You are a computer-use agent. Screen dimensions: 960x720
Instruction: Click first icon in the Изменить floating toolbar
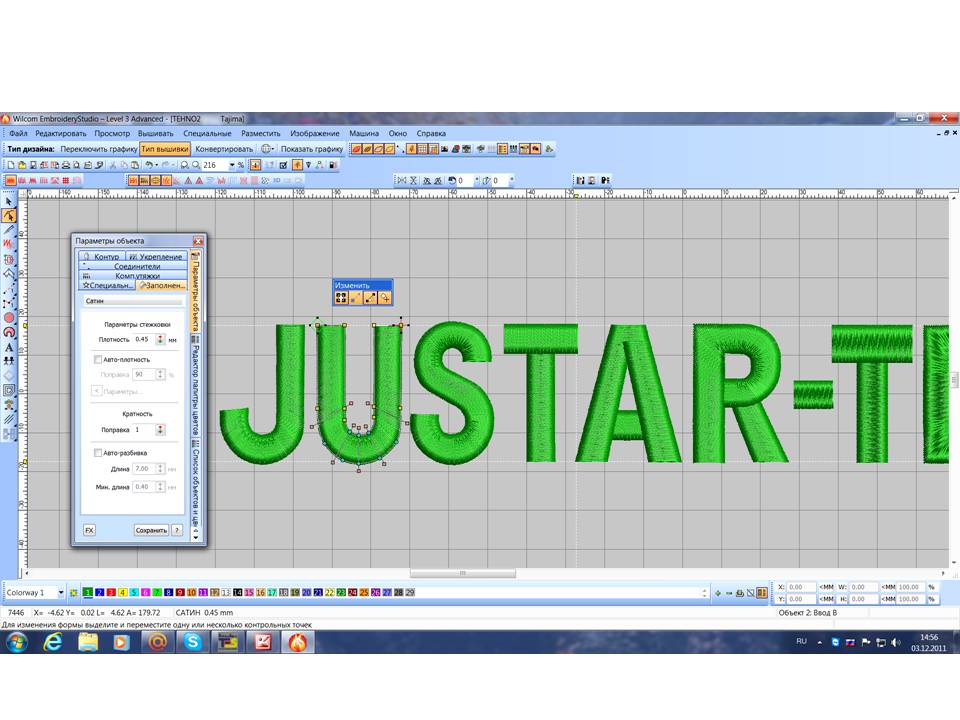click(341, 298)
